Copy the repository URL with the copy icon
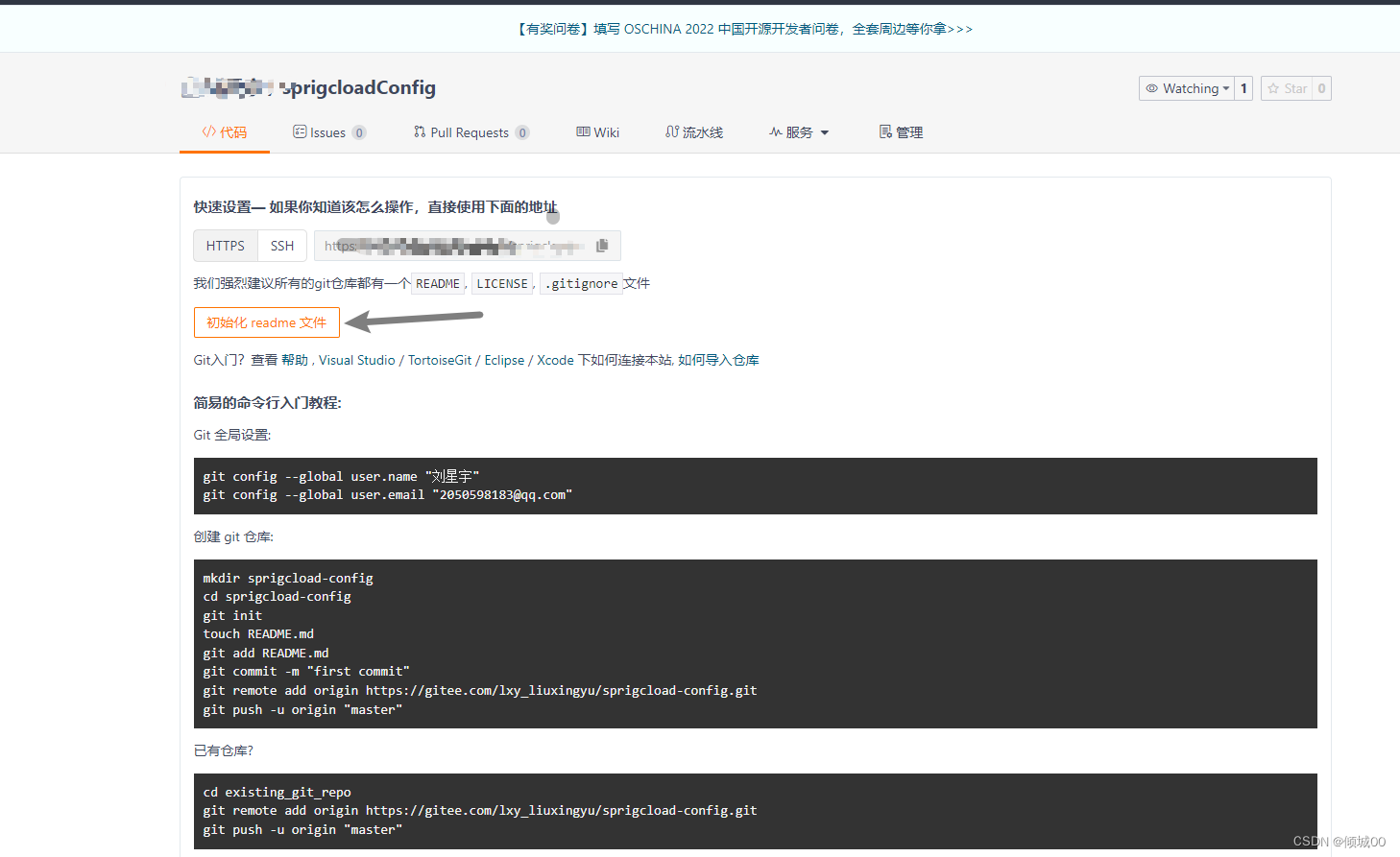This screenshot has height=857, width=1400. coord(602,246)
